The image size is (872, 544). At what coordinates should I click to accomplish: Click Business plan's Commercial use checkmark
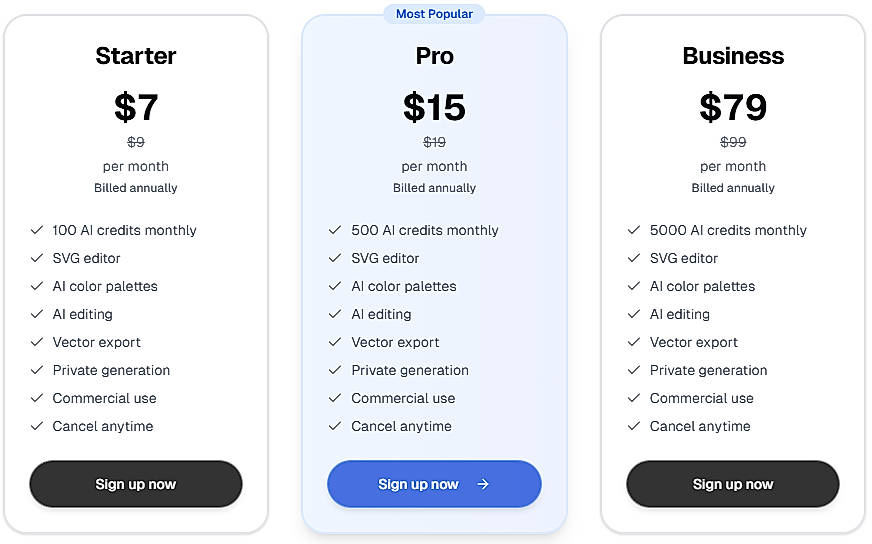pyautogui.click(x=634, y=398)
